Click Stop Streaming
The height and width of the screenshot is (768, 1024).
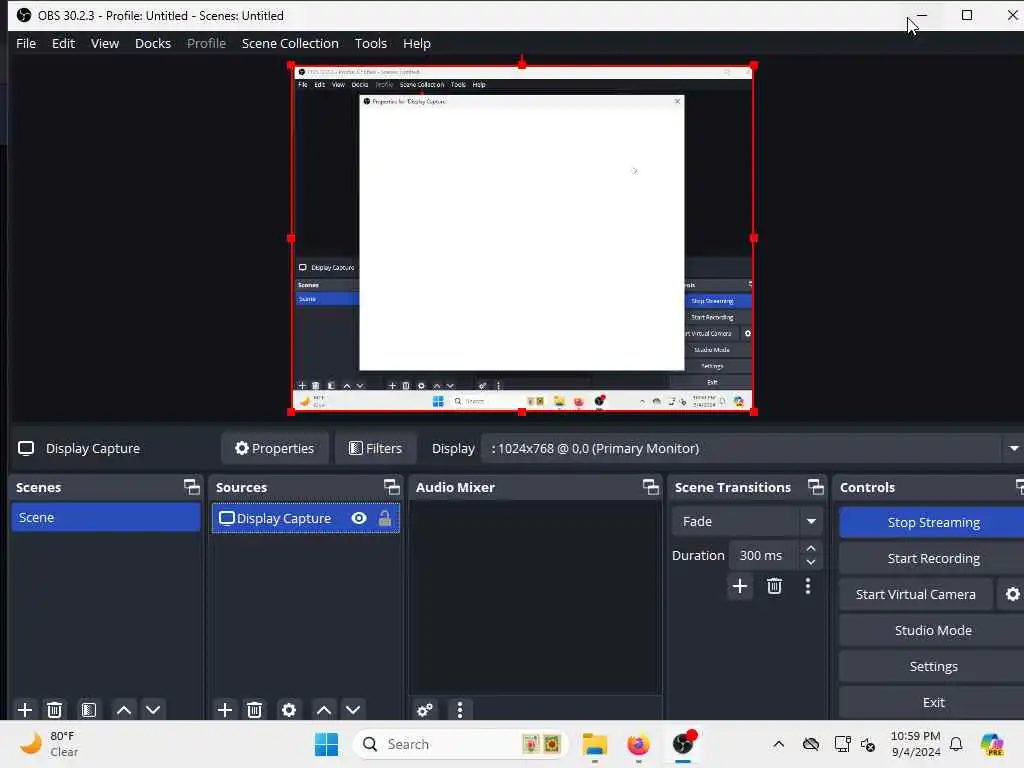933,522
